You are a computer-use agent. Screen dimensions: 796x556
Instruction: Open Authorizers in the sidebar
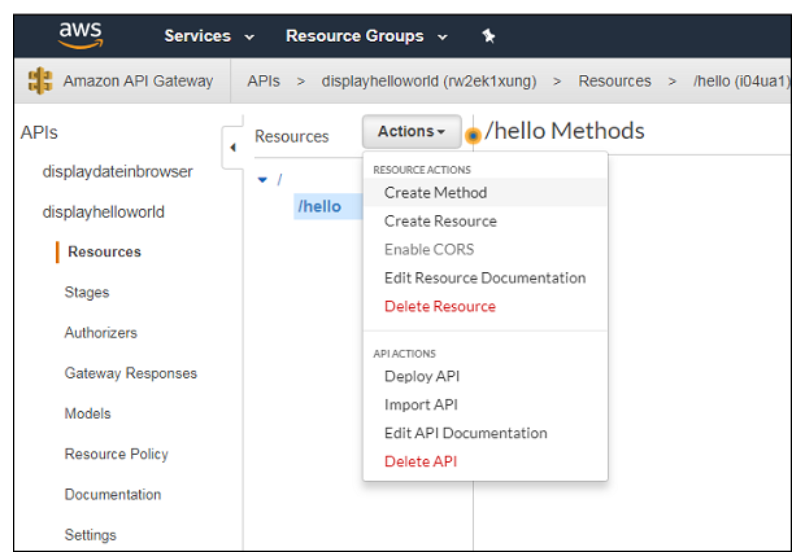point(100,333)
